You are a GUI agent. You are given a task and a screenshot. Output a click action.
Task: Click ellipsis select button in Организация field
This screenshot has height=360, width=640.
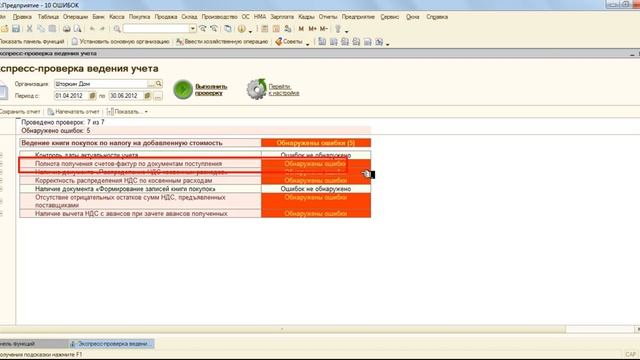click(151, 84)
